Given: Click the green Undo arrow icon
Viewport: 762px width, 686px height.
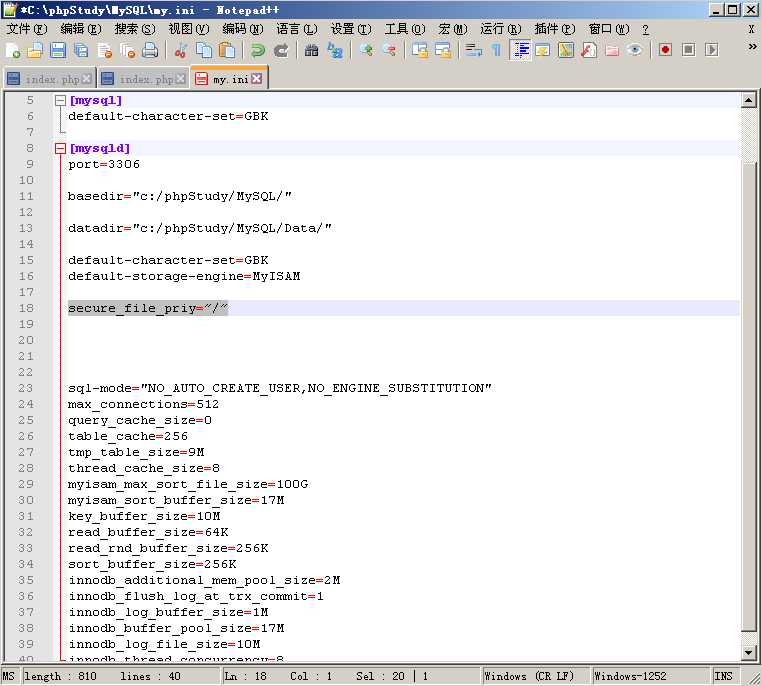Looking at the screenshot, I should (x=258, y=51).
